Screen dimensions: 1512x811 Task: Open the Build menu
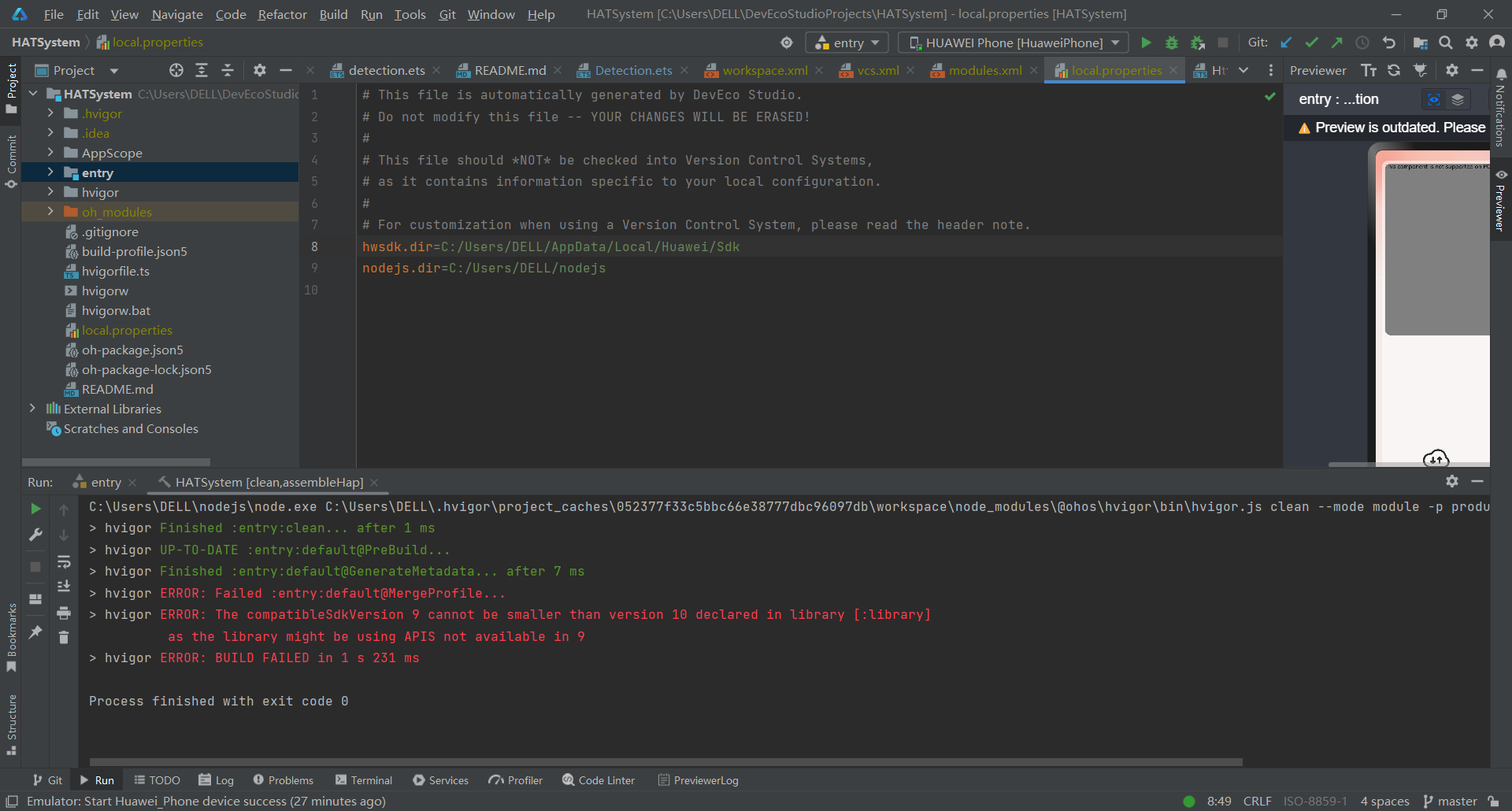click(x=333, y=14)
